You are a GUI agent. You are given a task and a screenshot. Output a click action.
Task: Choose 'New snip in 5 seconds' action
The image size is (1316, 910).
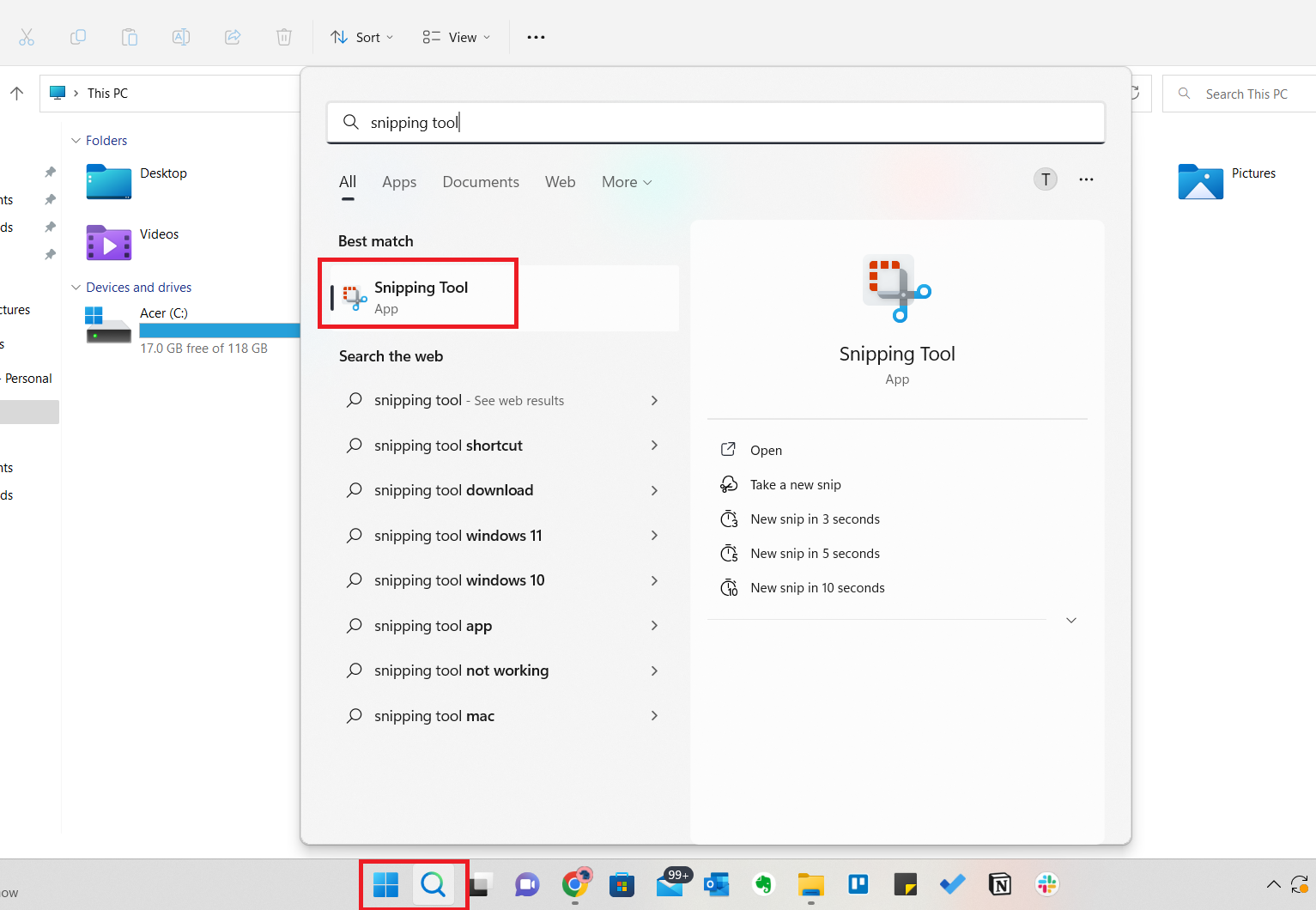pos(800,554)
